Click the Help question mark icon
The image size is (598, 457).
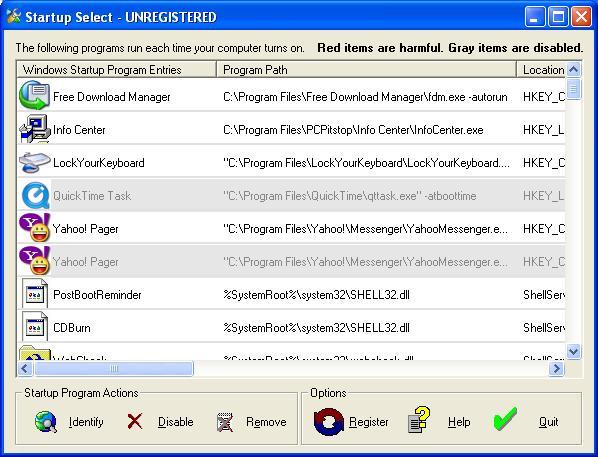coord(419,420)
